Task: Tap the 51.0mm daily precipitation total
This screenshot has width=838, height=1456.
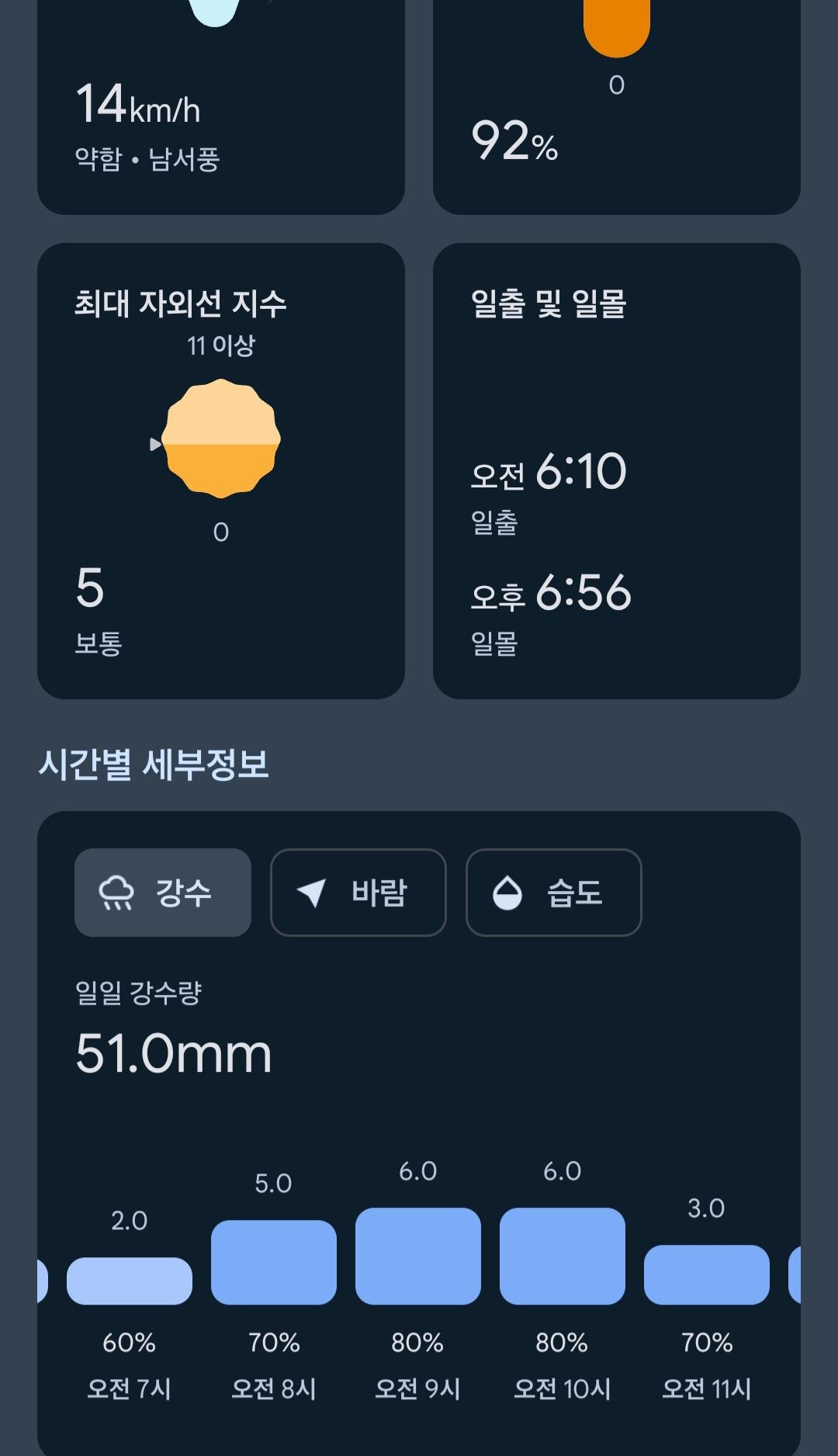Action: coord(174,1054)
